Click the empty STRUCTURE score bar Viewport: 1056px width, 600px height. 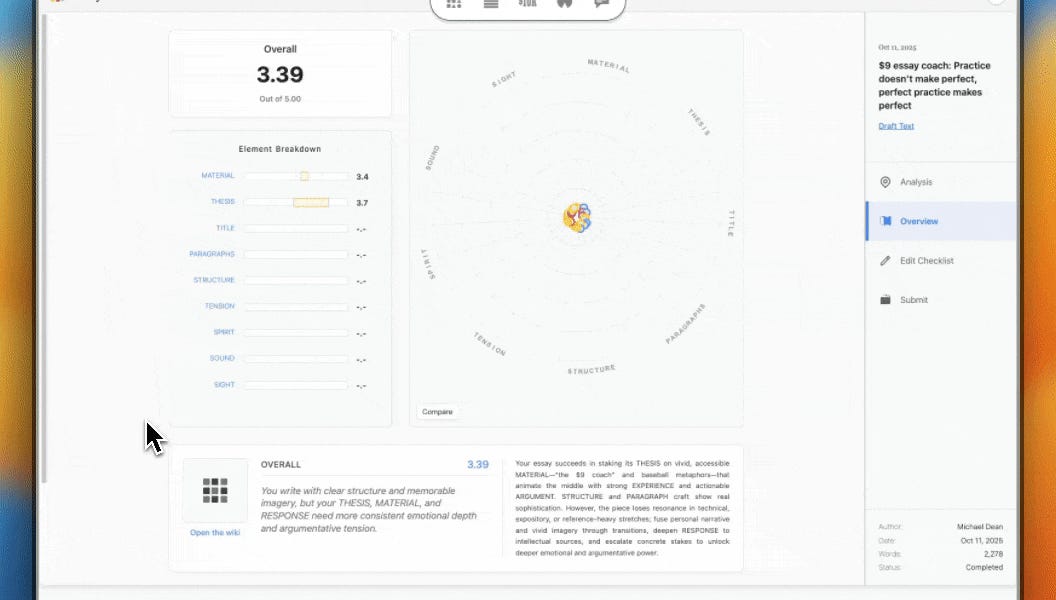pyautogui.click(x=296, y=281)
